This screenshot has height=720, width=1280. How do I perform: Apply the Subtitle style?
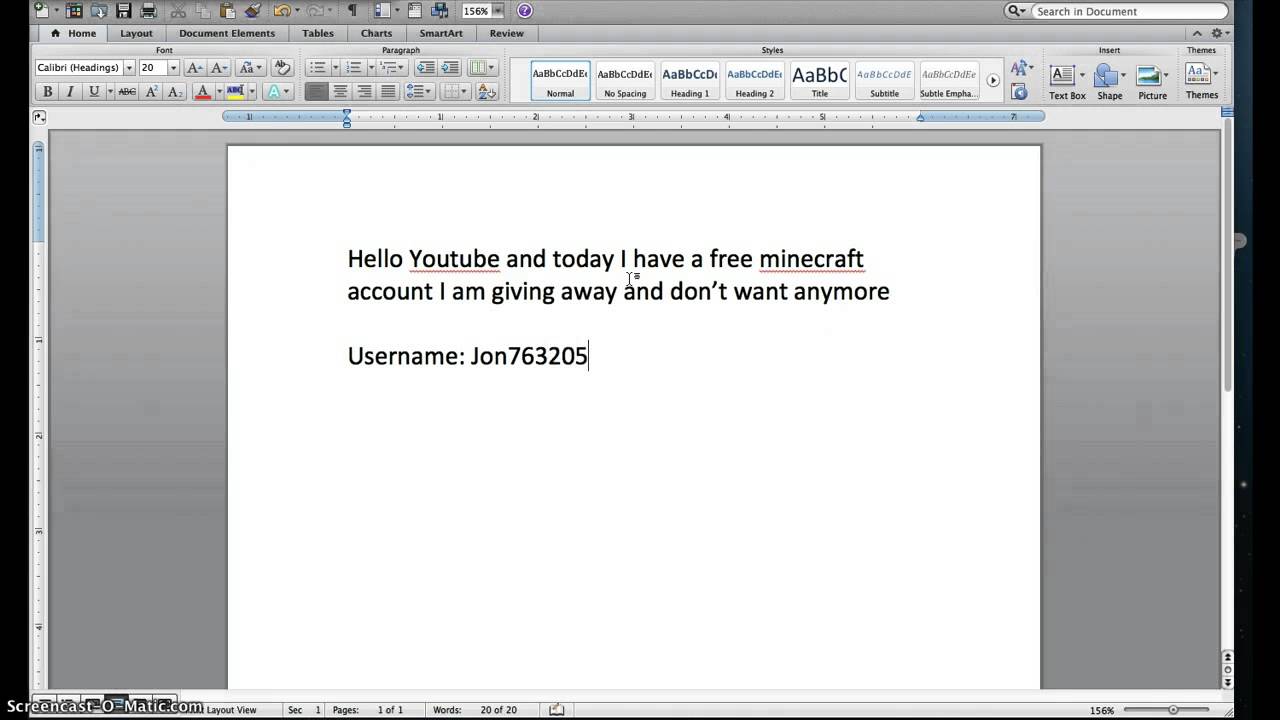click(884, 80)
